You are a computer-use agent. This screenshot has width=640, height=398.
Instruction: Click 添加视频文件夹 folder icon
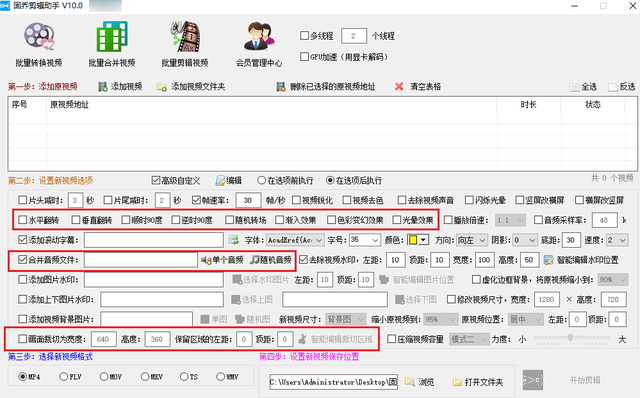coord(162,87)
